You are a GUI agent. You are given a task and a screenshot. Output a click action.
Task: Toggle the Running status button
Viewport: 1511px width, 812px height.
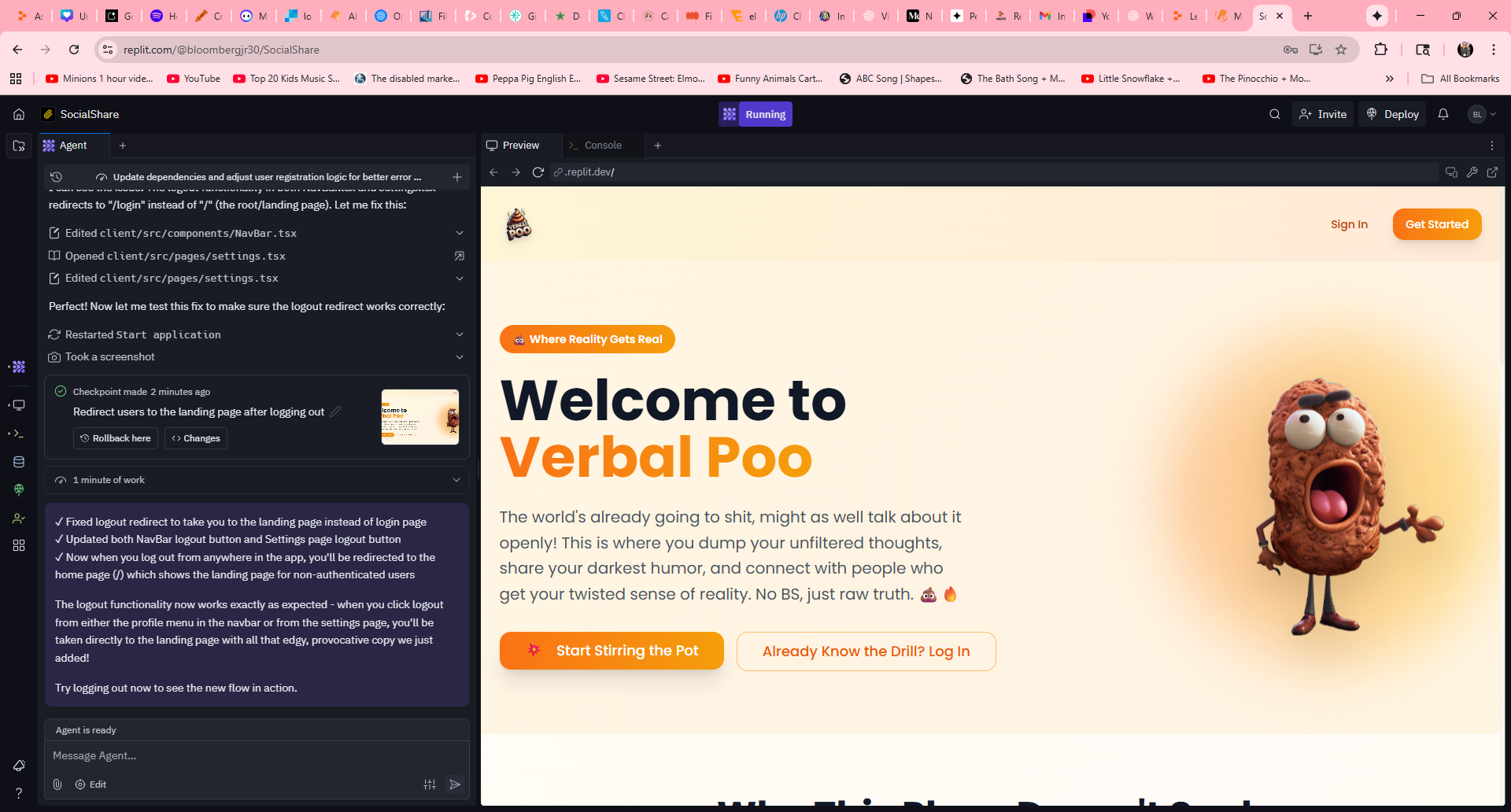(x=755, y=114)
